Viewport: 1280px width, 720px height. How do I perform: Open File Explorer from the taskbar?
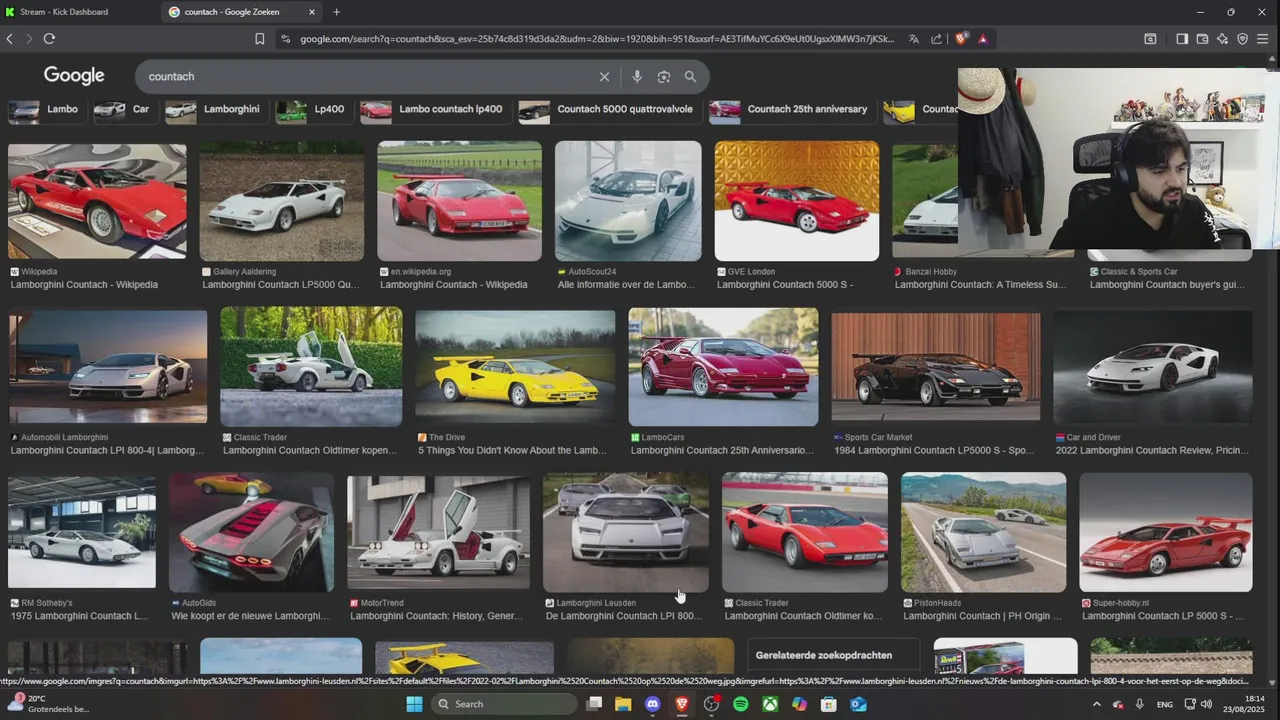click(x=623, y=704)
